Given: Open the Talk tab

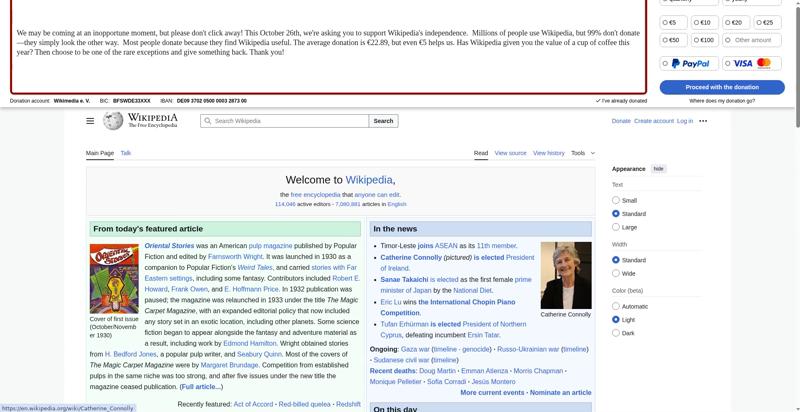Looking at the screenshot, I should click(x=126, y=153).
